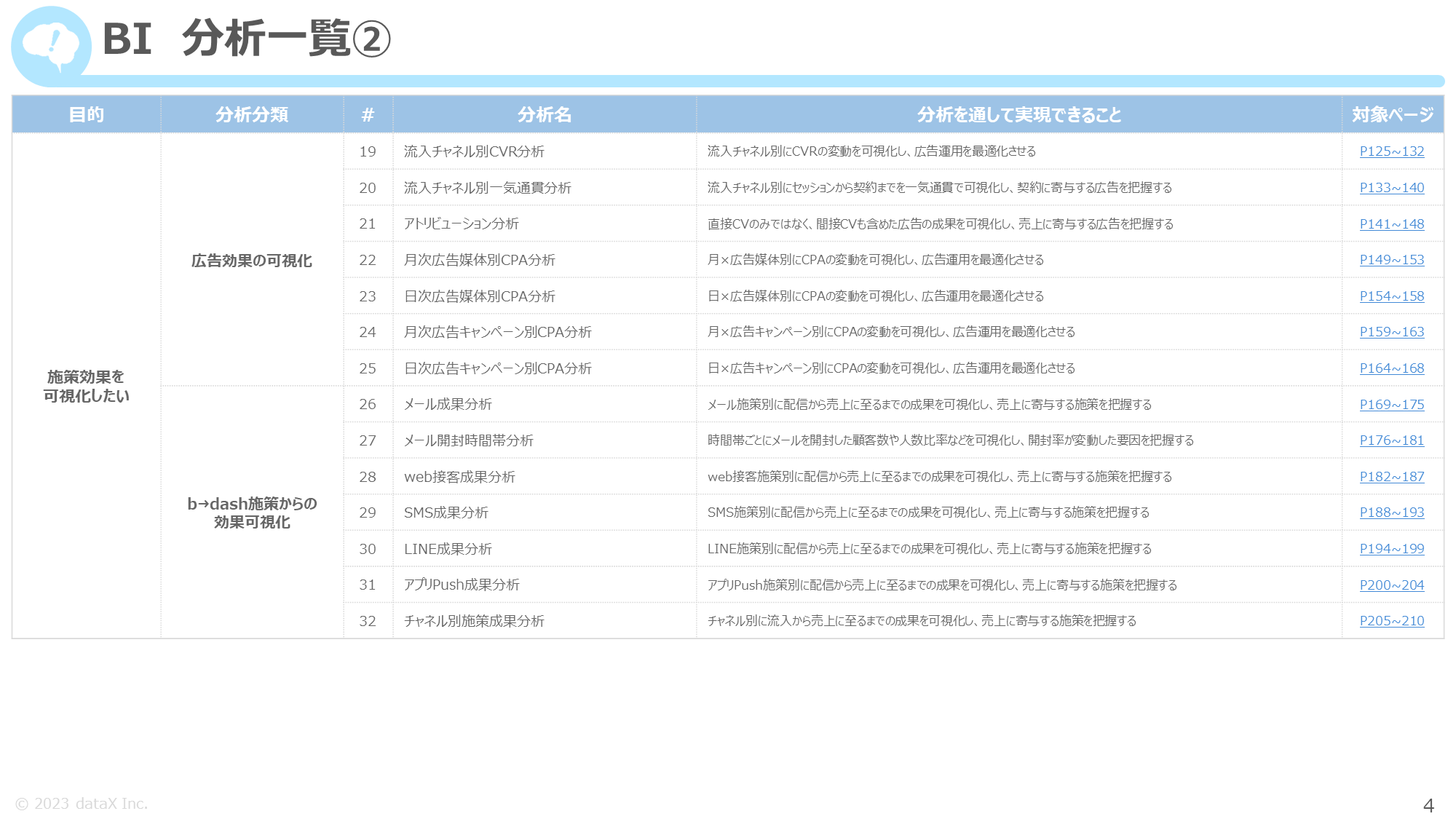Select 月次広告媒体別CPA分析 row name
1456x819 pixels.
(x=480, y=260)
